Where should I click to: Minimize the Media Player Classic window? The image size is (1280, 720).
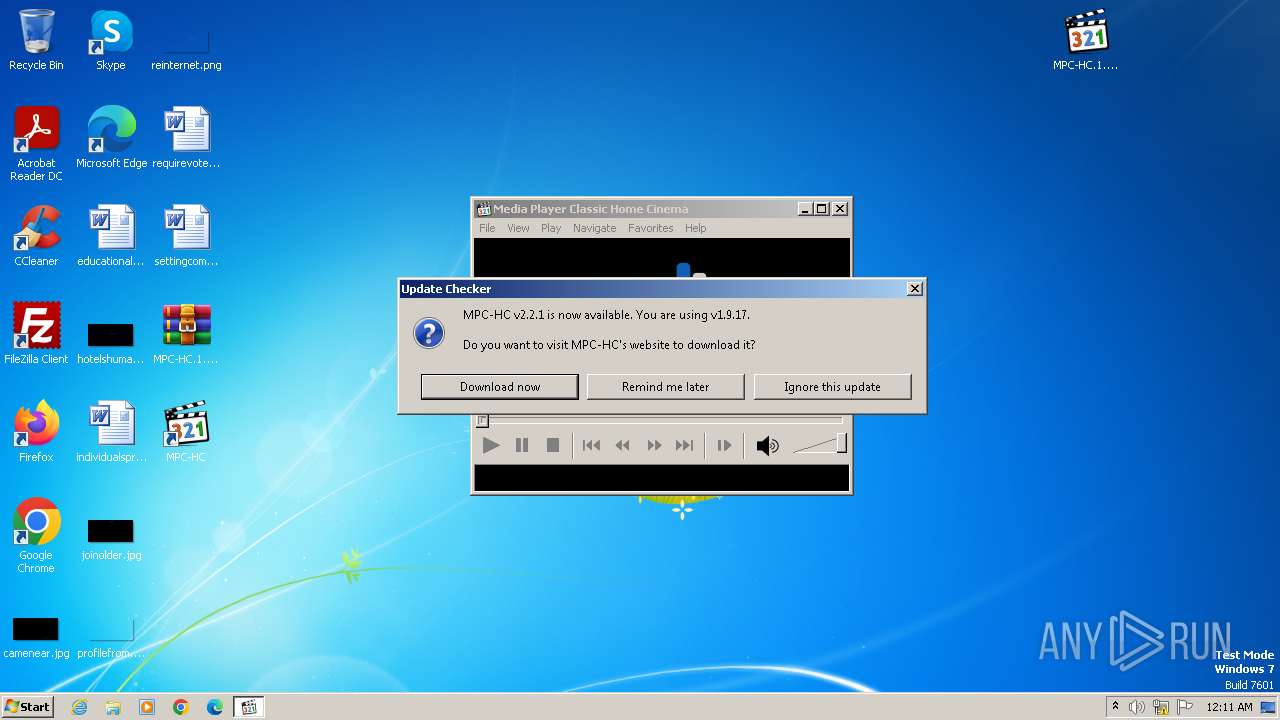pyautogui.click(x=805, y=208)
